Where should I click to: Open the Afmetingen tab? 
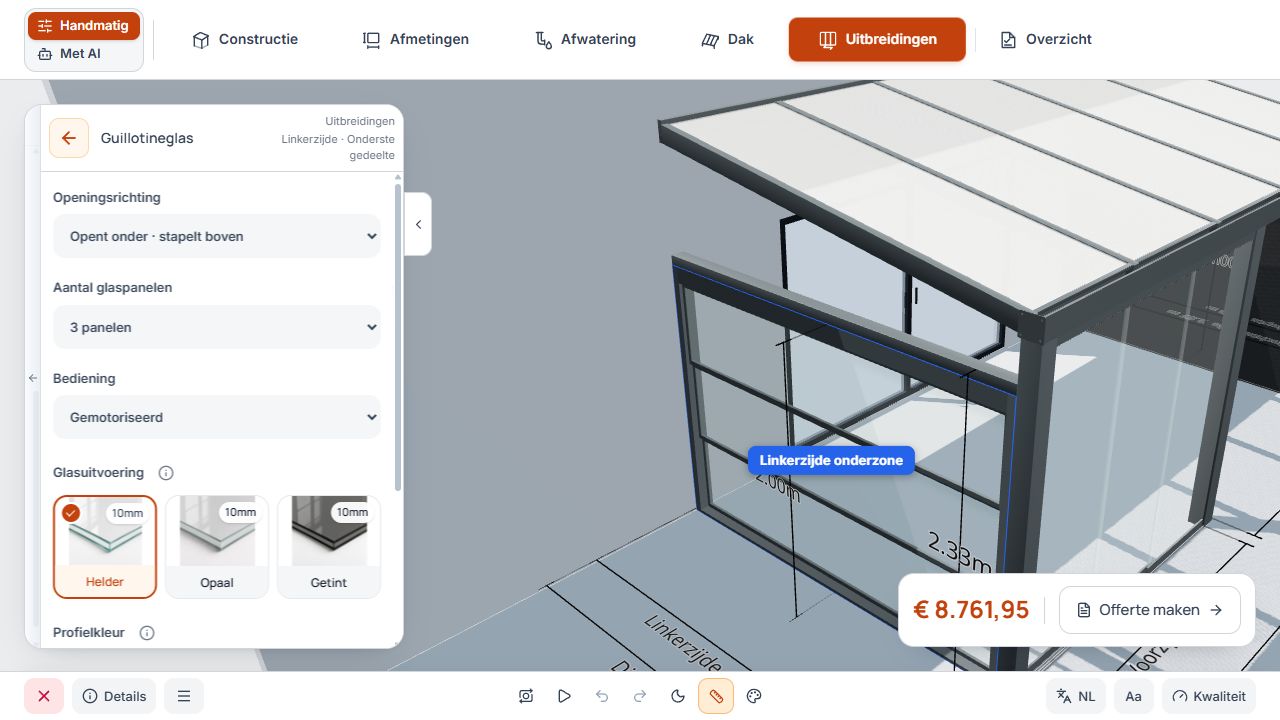click(415, 40)
